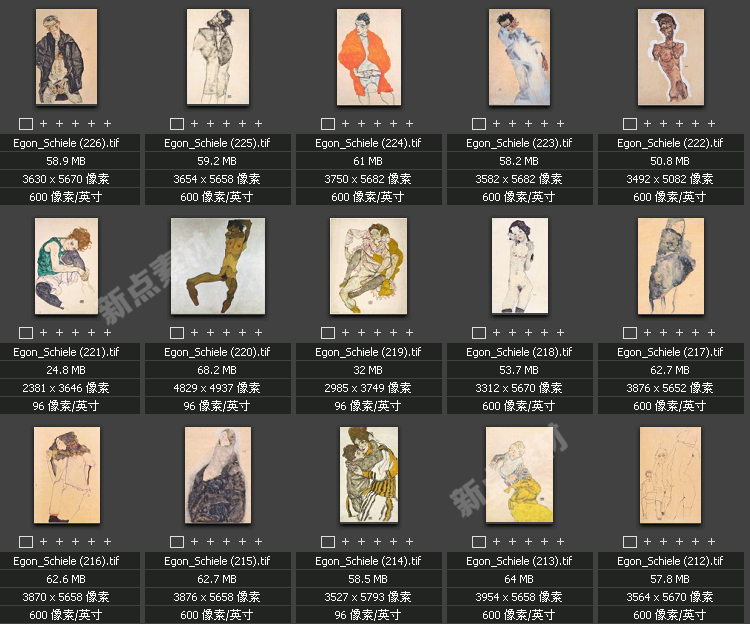The image size is (750, 624).
Task: Set fifth rating star for Egon_Schiele (220).tif
Action: coord(259,332)
